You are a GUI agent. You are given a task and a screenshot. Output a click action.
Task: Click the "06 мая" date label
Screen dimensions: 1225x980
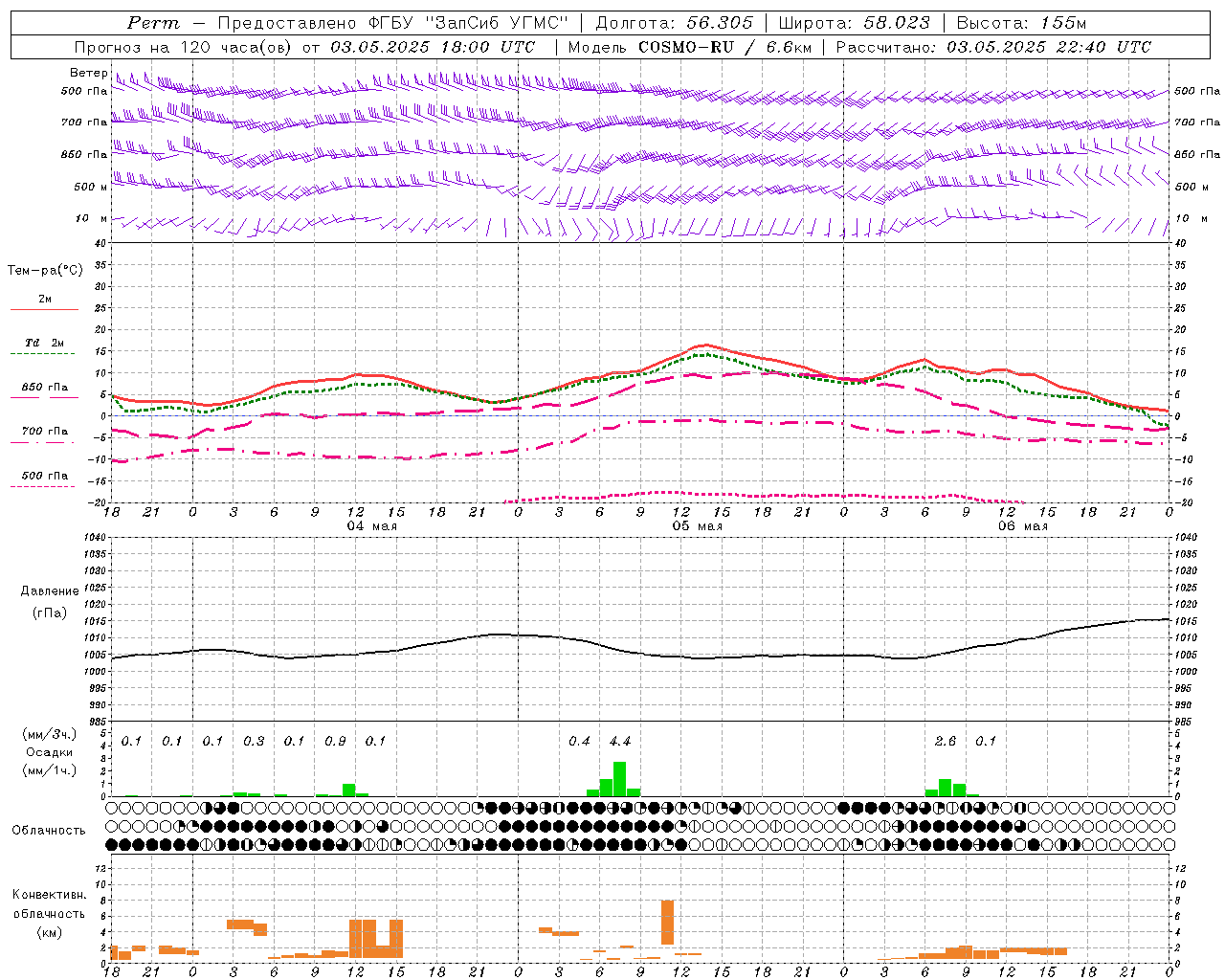(x=1023, y=526)
